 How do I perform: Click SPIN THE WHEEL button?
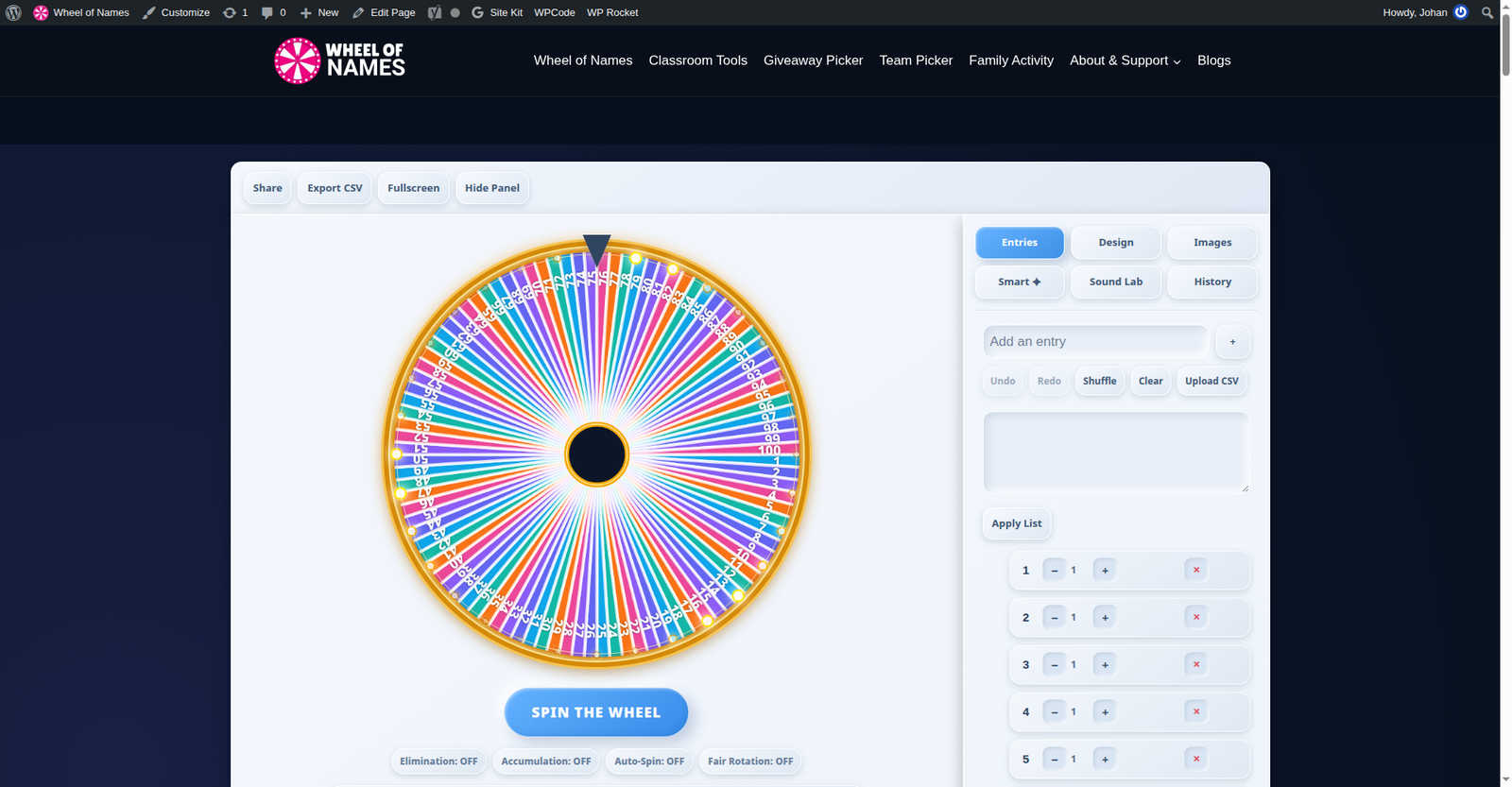point(596,712)
